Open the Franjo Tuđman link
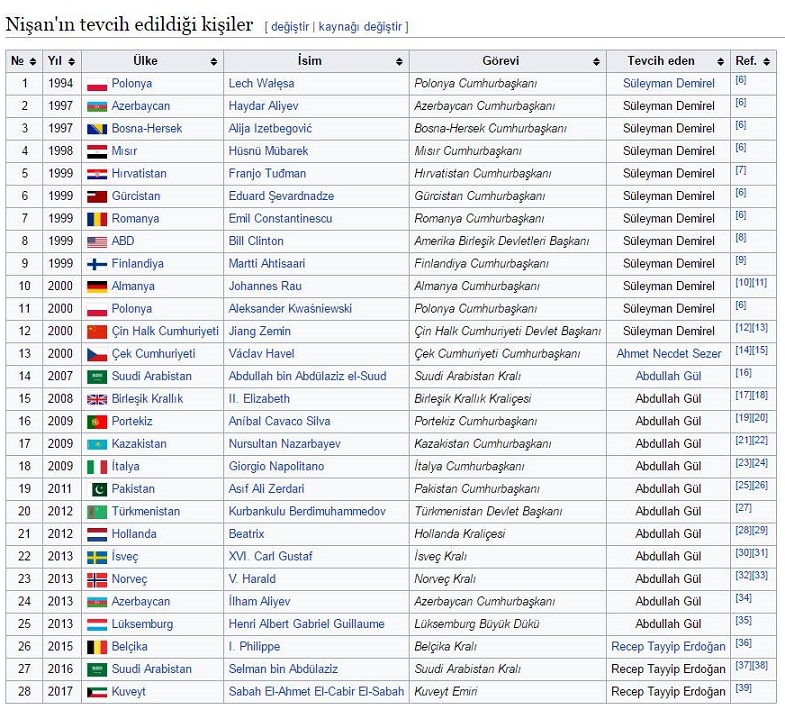This screenshot has width=785, height=719. point(267,174)
